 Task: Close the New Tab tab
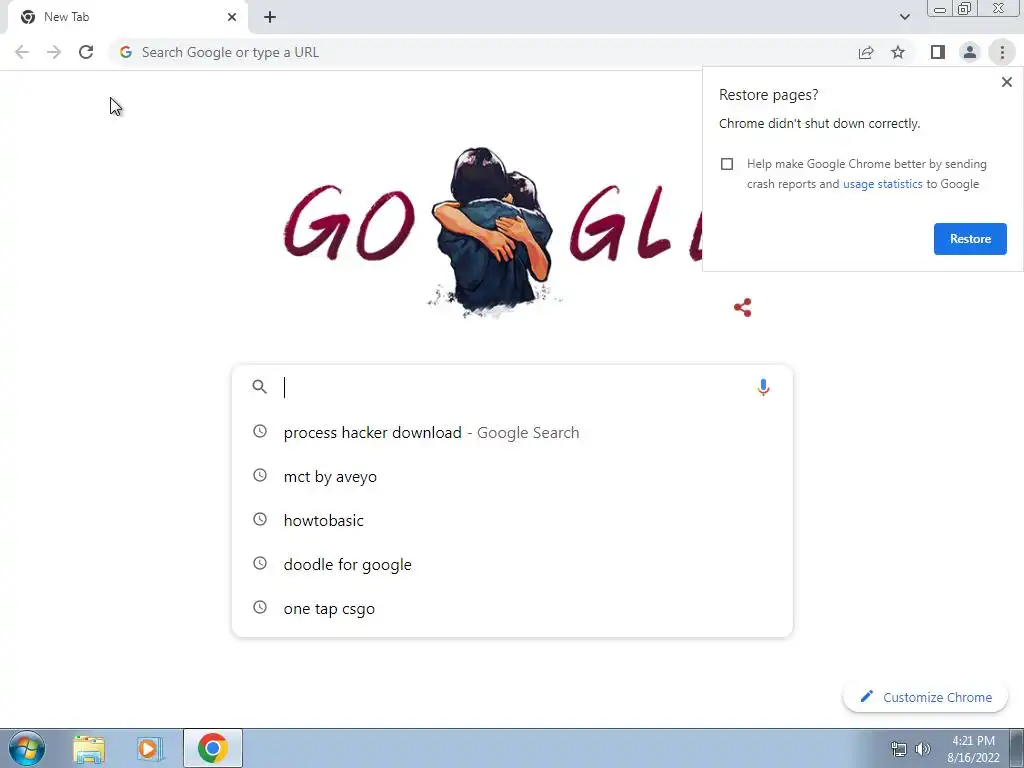pyautogui.click(x=232, y=17)
